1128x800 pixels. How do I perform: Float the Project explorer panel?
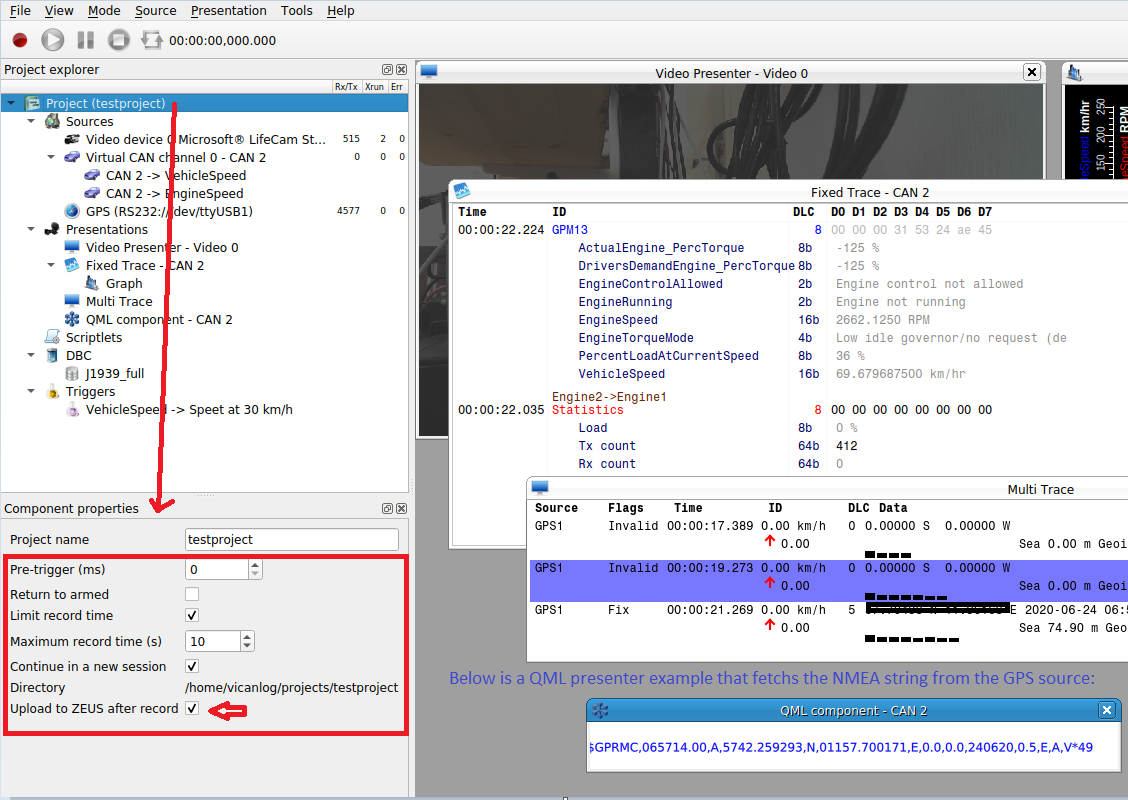pos(387,70)
